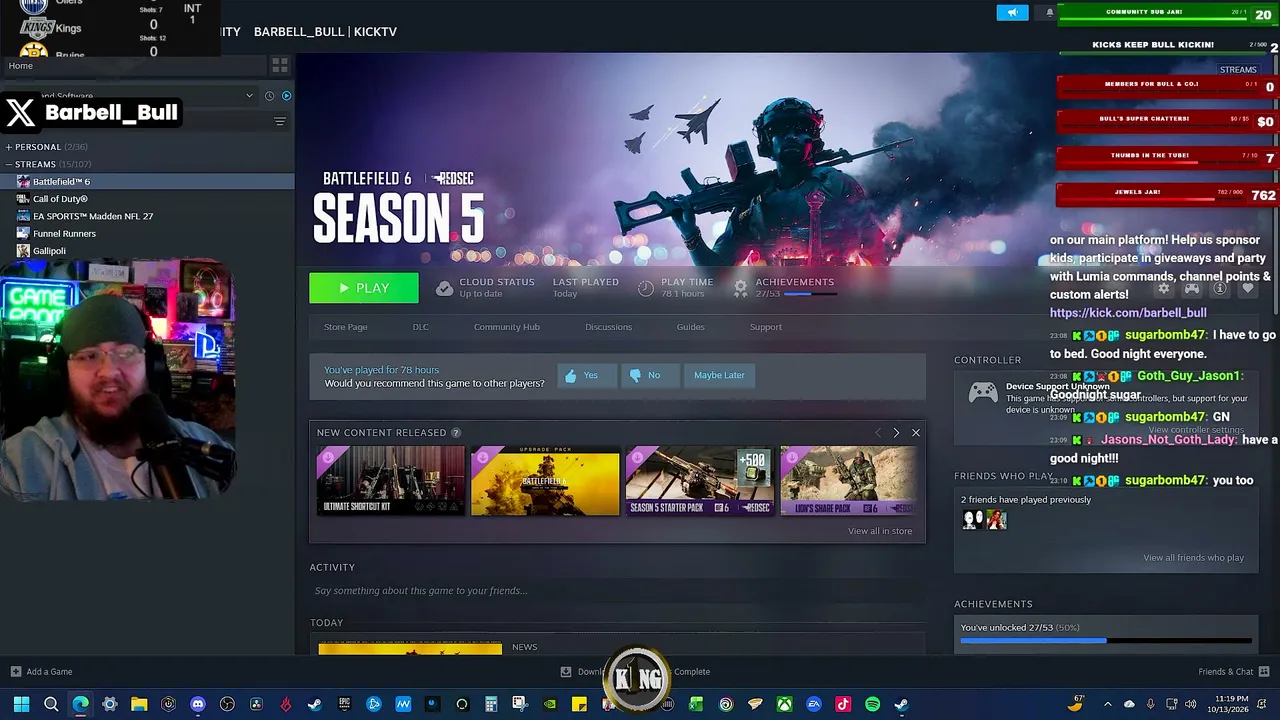
Task: Dismiss New Content Released panel
Action: (915, 433)
